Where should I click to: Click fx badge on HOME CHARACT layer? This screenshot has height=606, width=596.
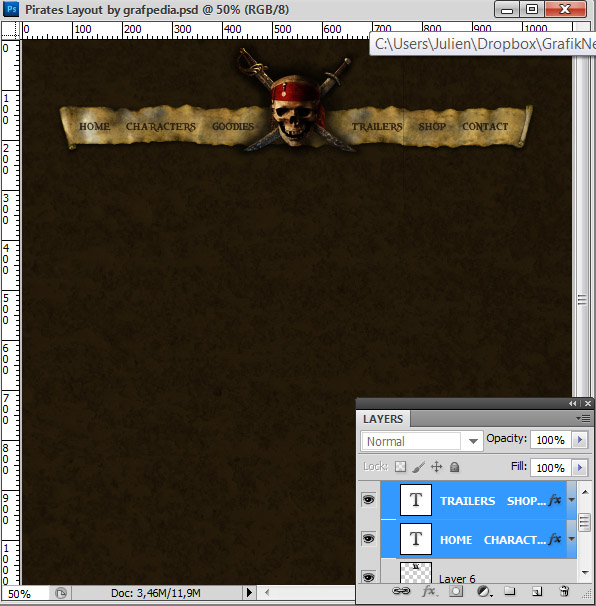[x=555, y=539]
